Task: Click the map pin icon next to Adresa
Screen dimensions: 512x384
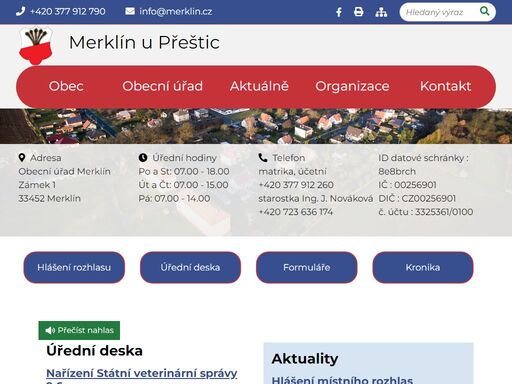Action: pos(22,158)
